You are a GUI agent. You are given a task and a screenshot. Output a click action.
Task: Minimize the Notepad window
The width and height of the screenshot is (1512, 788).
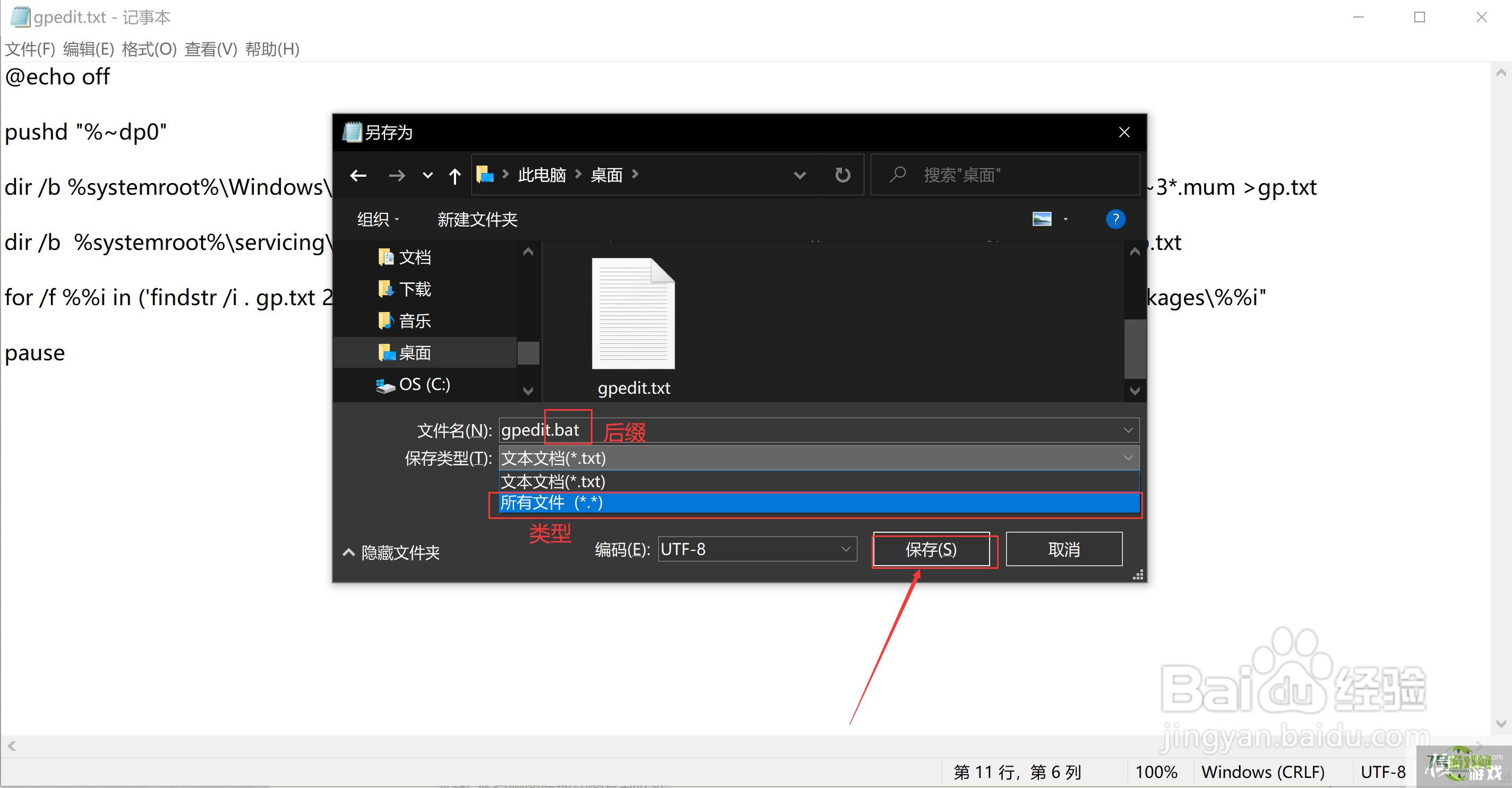click(1358, 17)
